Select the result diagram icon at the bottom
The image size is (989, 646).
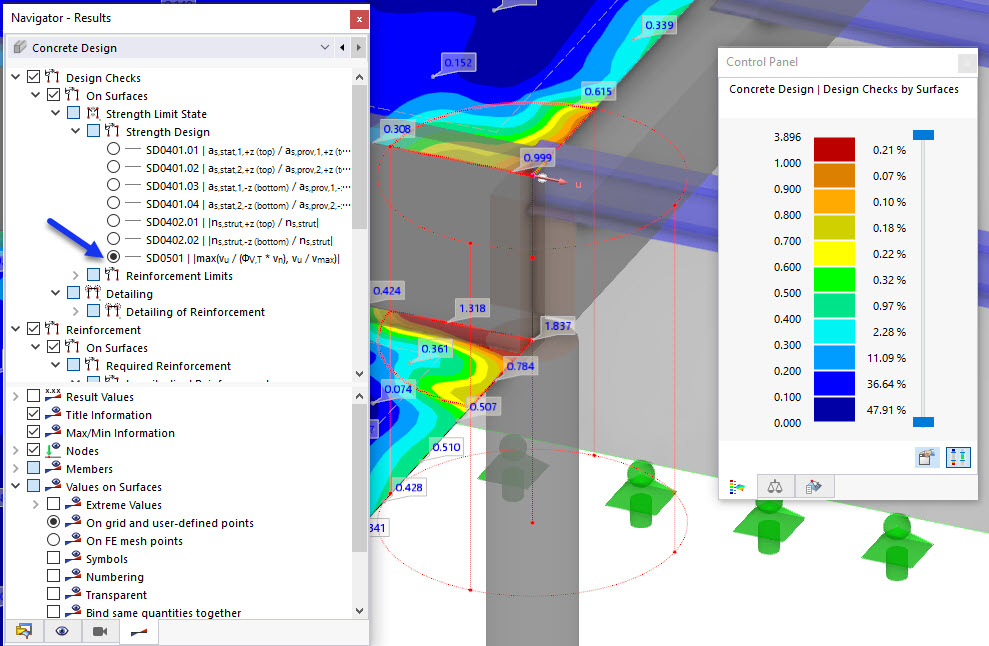coord(138,631)
